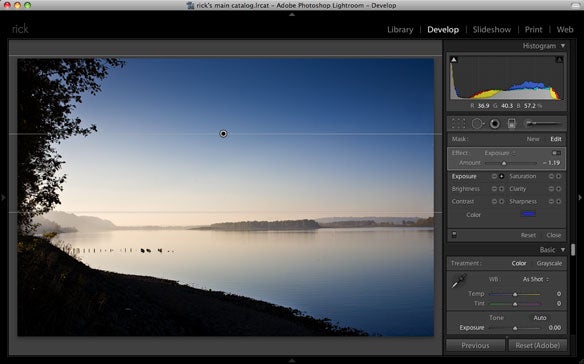
Task: Toggle the mask panel on/off switch beside Reset
Action: click(x=454, y=235)
